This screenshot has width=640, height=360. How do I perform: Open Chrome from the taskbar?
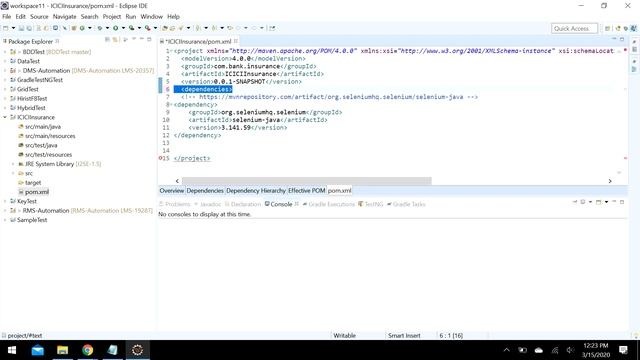click(87, 350)
